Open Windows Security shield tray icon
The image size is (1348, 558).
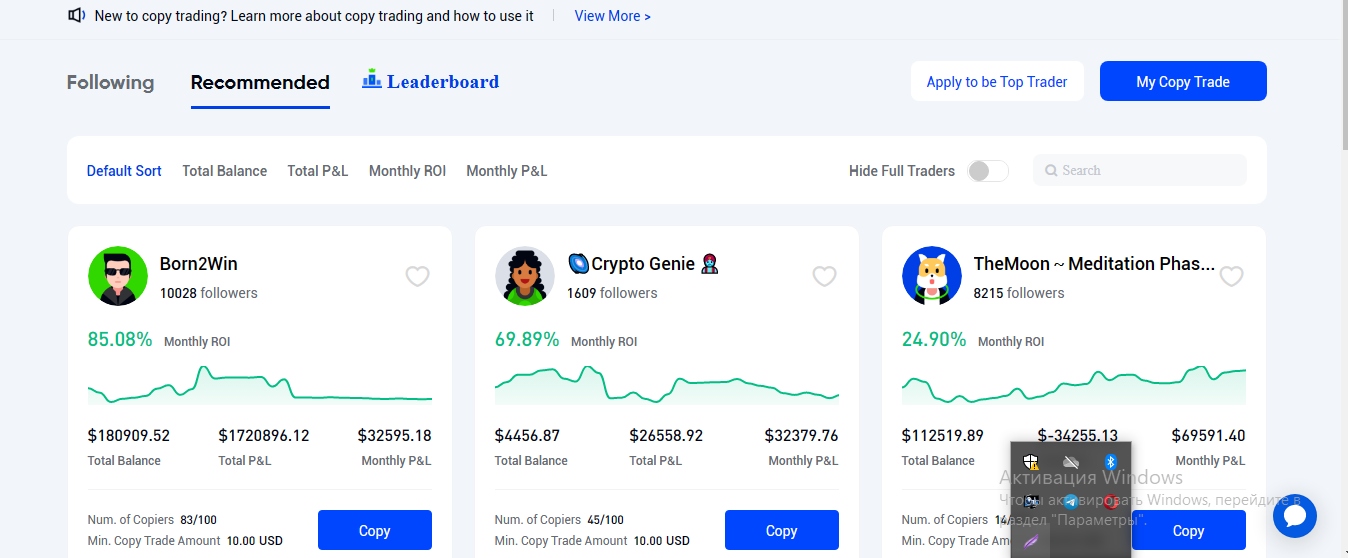pos(1031,462)
